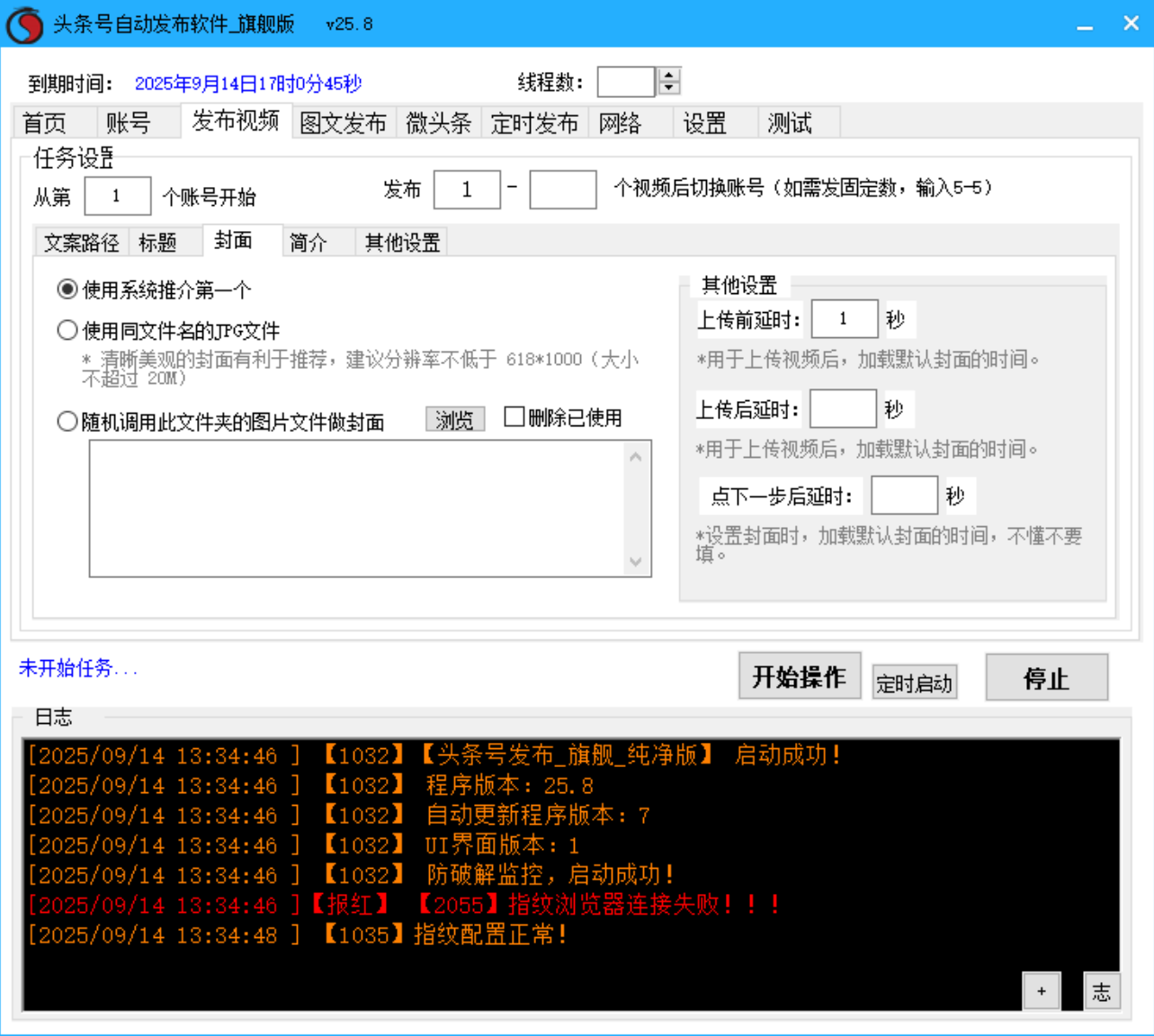This screenshot has width=1154, height=1036.
Task: Click the "+" icon below the log area
Action: tap(1042, 990)
